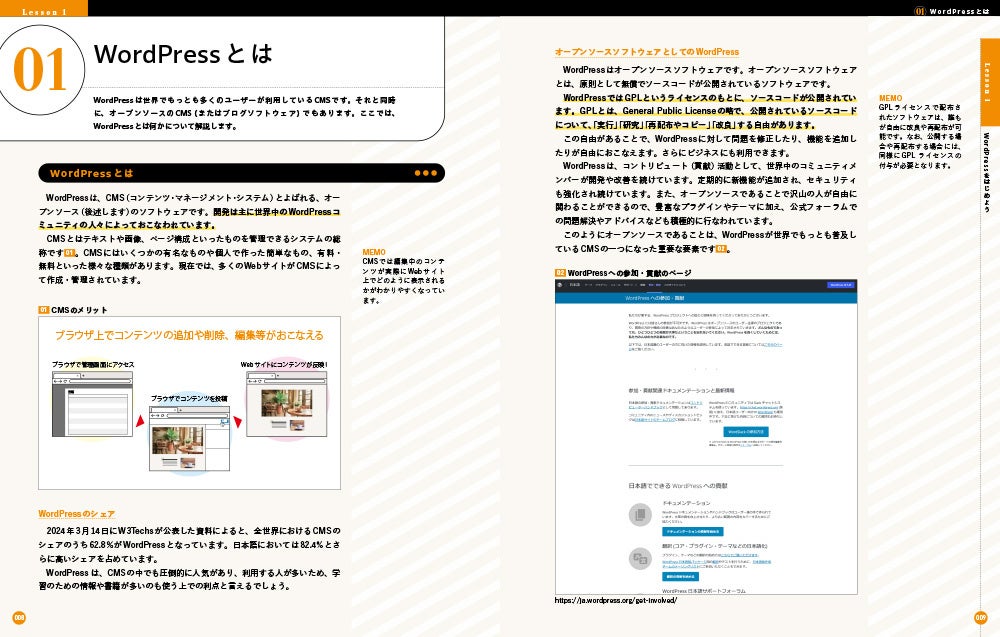
Task: Click the main title WordPressとは
Action: 183,54
